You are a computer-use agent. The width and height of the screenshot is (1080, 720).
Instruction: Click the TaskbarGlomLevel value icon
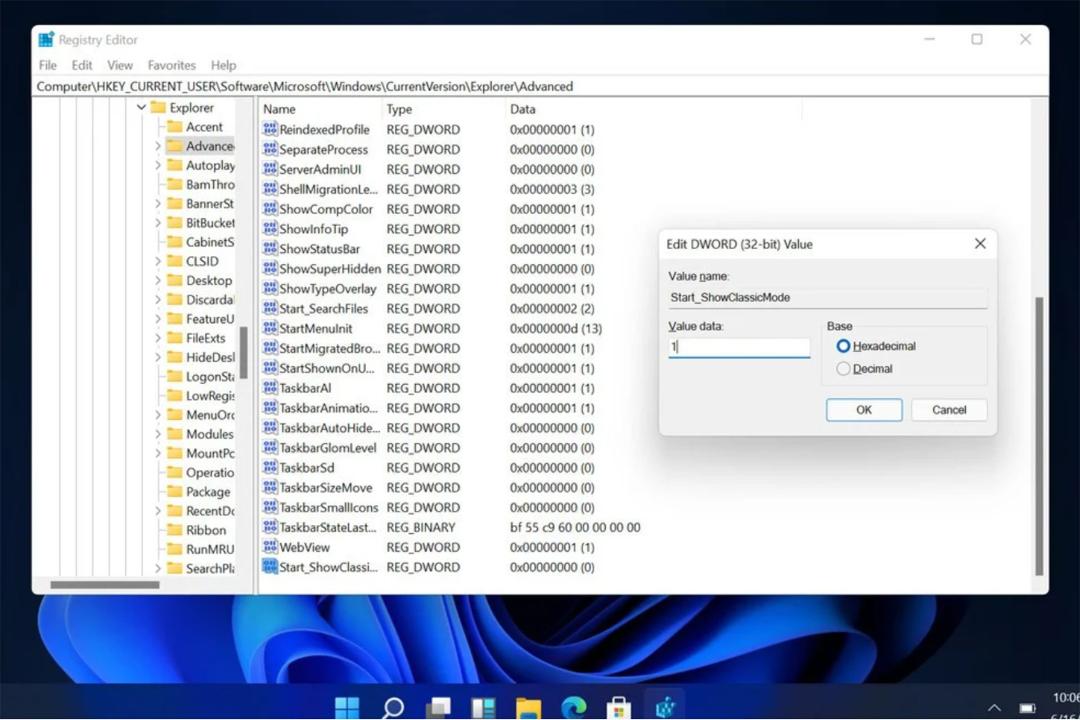point(270,448)
